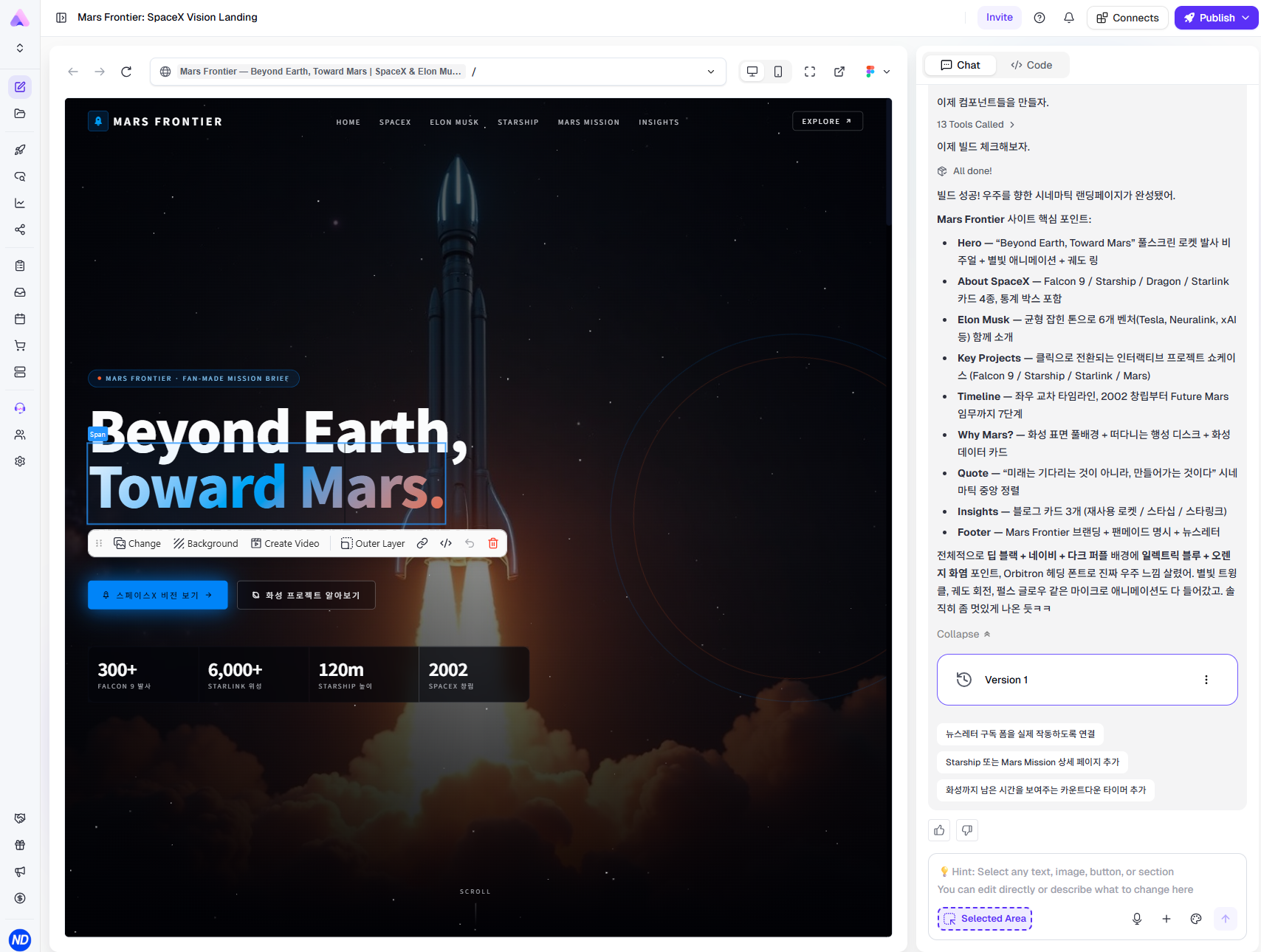The height and width of the screenshot is (952, 1261).
Task: Open the edit/compose icon in left sidebar
Action: [20, 87]
